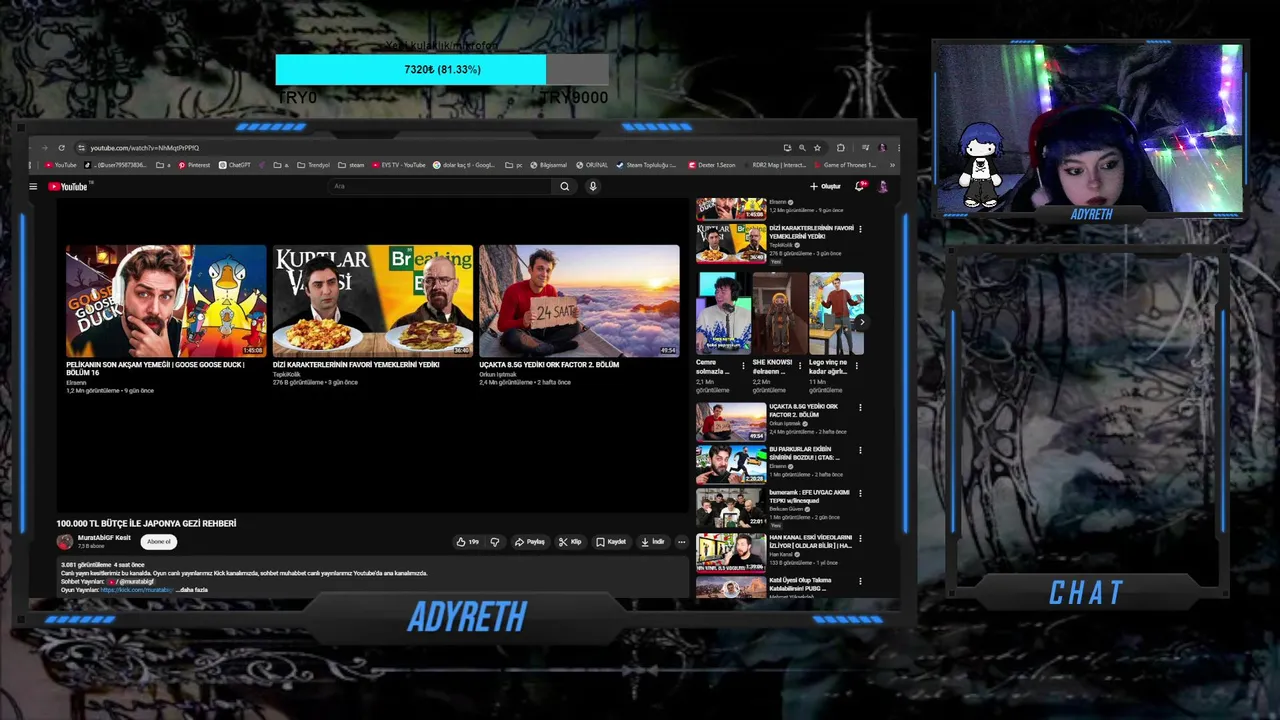This screenshot has width=1280, height=720.
Task: Click the donation goal progress bar 7320₺
Action: (442, 70)
